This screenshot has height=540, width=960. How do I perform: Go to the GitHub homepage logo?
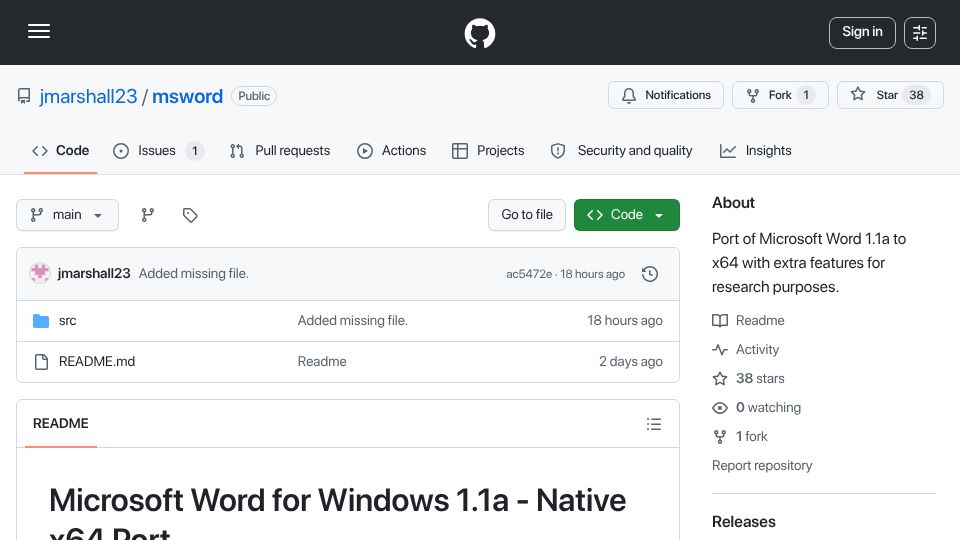480,33
